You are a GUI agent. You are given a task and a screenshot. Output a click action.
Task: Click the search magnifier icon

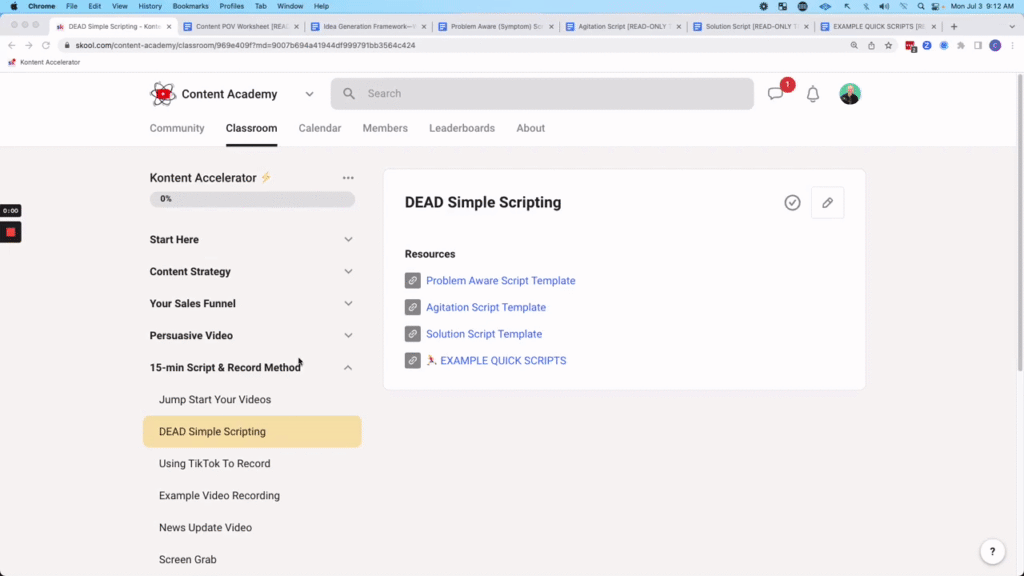click(x=349, y=93)
